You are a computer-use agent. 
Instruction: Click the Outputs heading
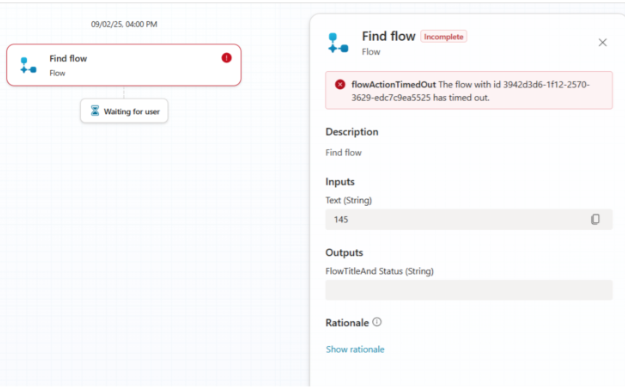(344, 253)
